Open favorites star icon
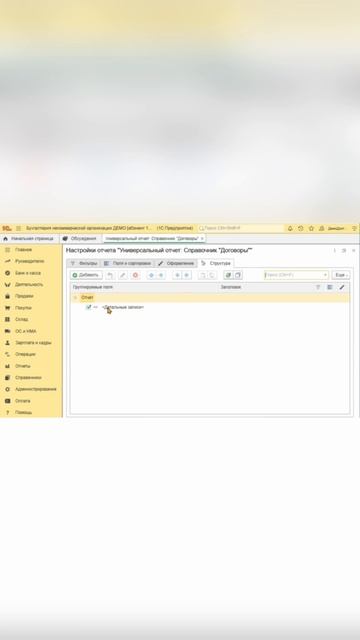 (311, 229)
